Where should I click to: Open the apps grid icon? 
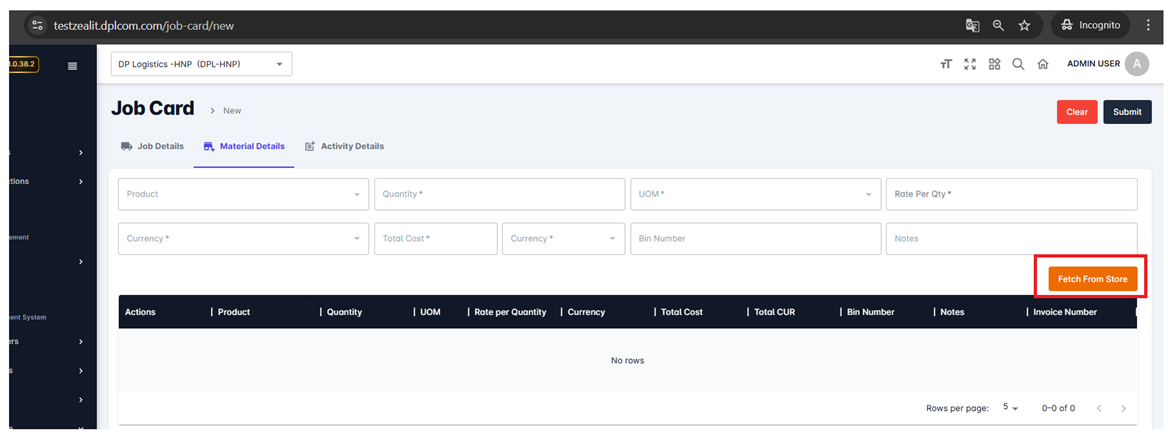[994, 64]
